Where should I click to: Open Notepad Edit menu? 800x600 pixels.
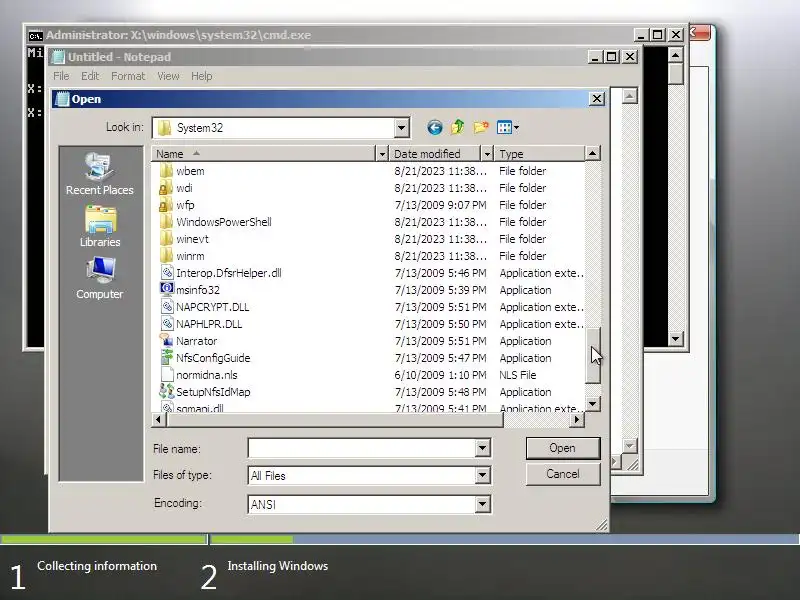[90, 76]
